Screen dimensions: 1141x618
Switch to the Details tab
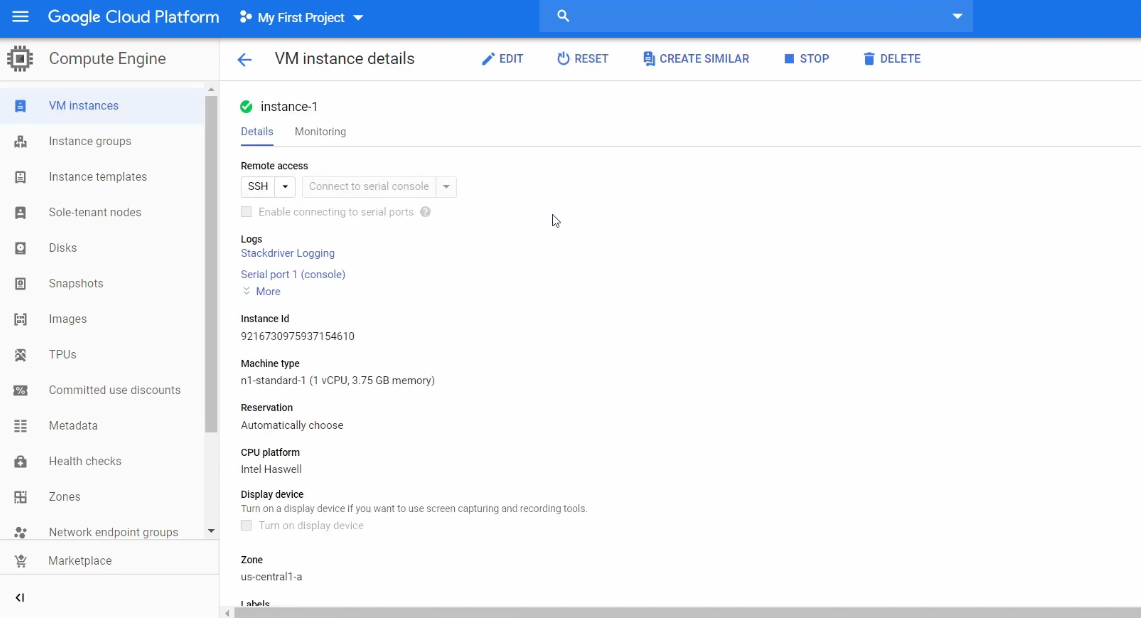click(x=257, y=132)
